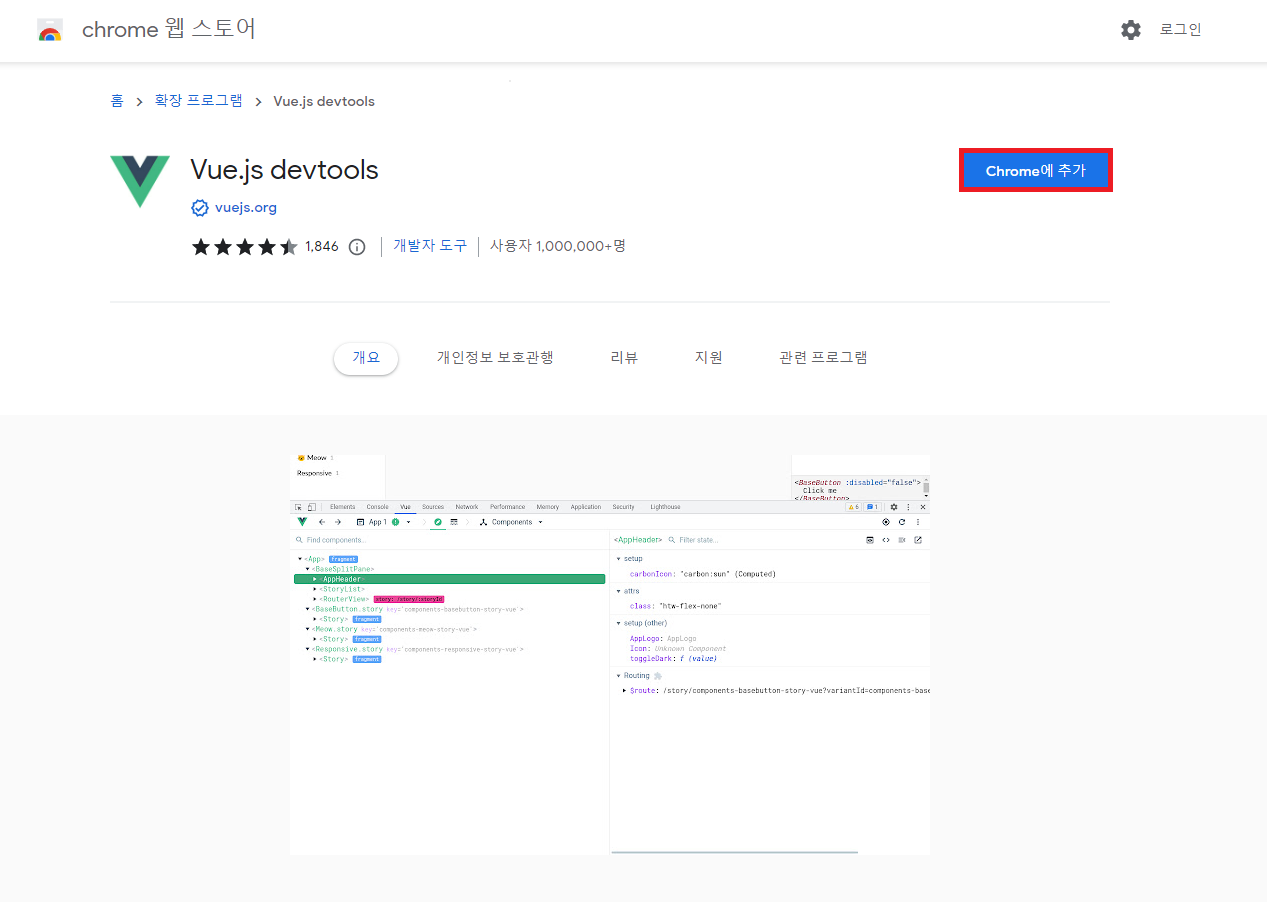Image resolution: width=1267 pixels, height=902 pixels.
Task: Select the 개요 tab
Action: pos(366,358)
